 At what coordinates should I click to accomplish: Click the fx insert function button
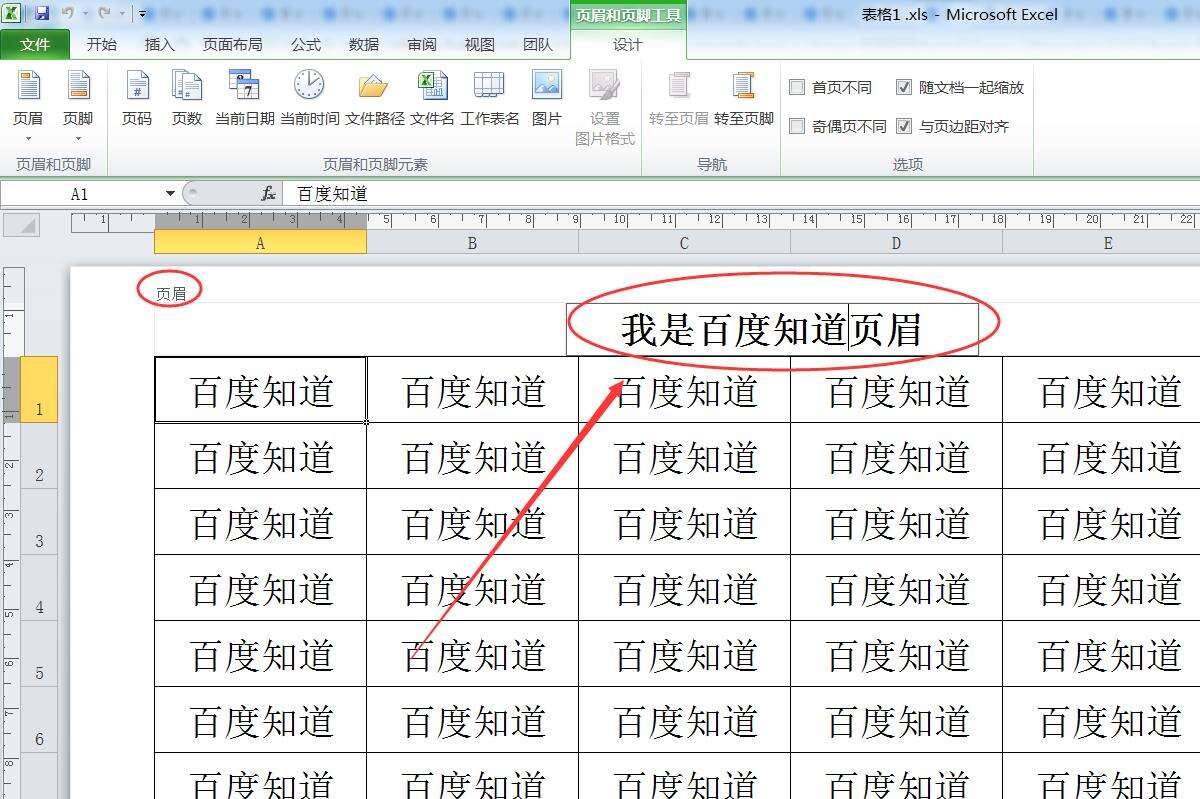tap(268, 193)
